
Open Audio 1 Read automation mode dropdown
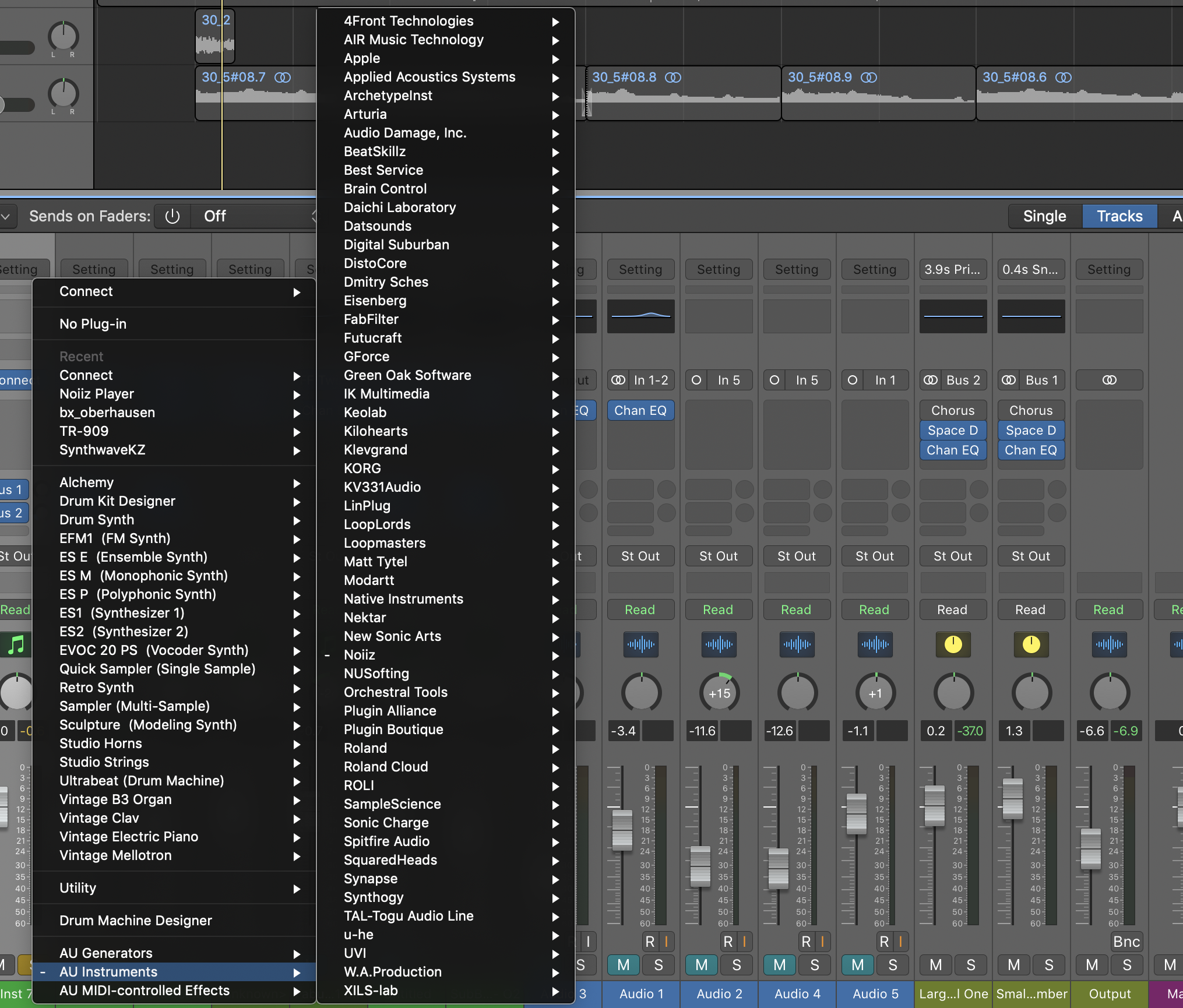coord(640,610)
